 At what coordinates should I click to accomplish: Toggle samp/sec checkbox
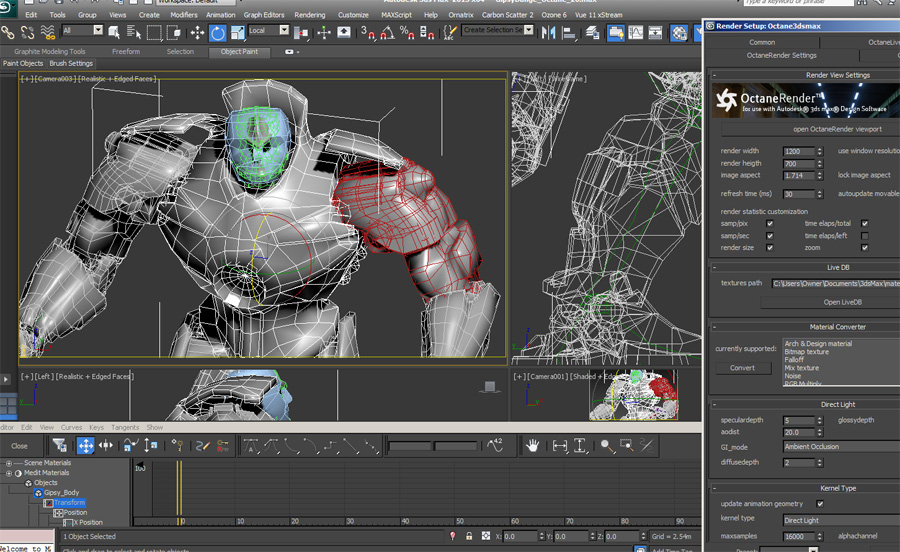pyautogui.click(x=770, y=236)
